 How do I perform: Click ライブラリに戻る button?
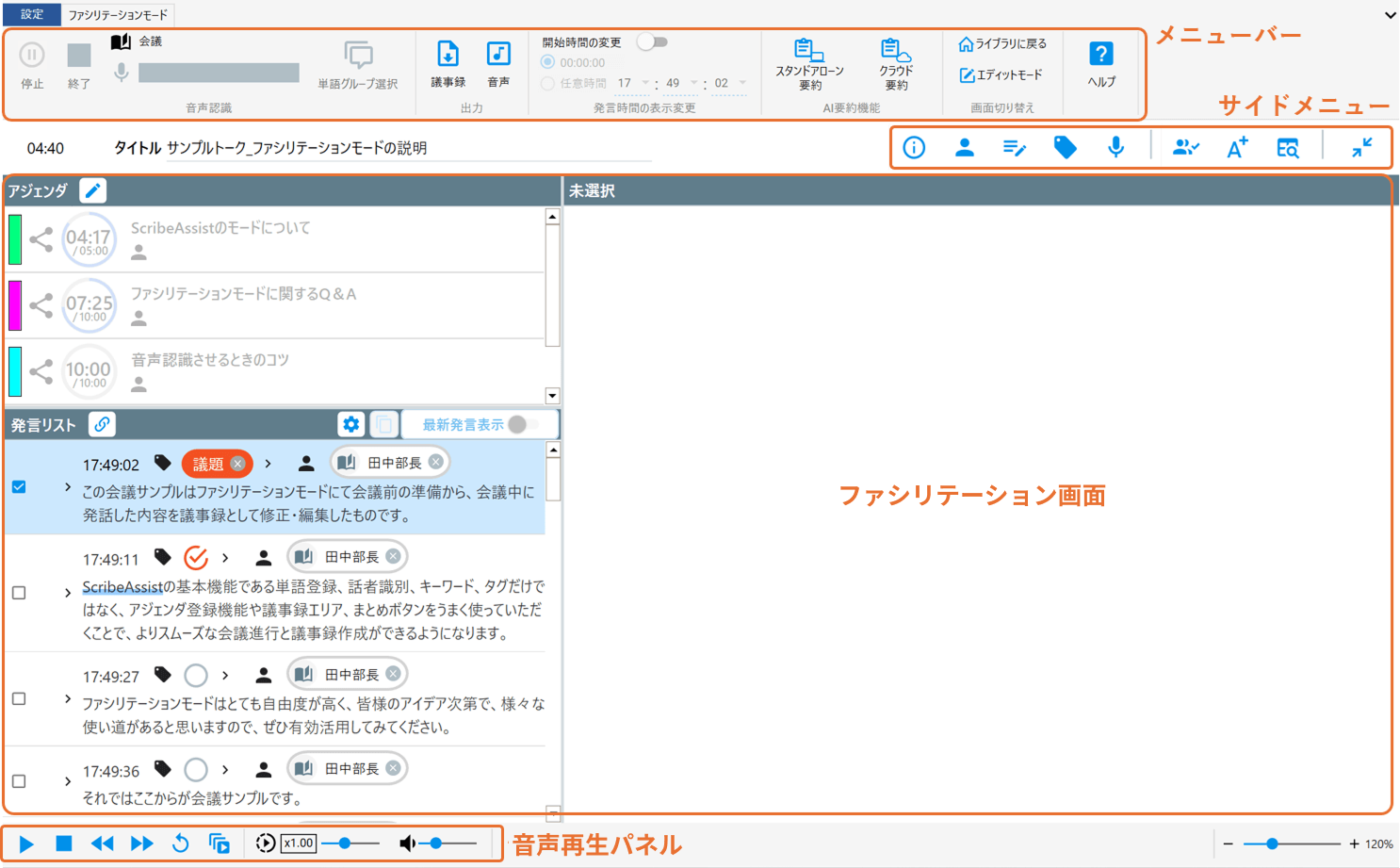(1002, 44)
